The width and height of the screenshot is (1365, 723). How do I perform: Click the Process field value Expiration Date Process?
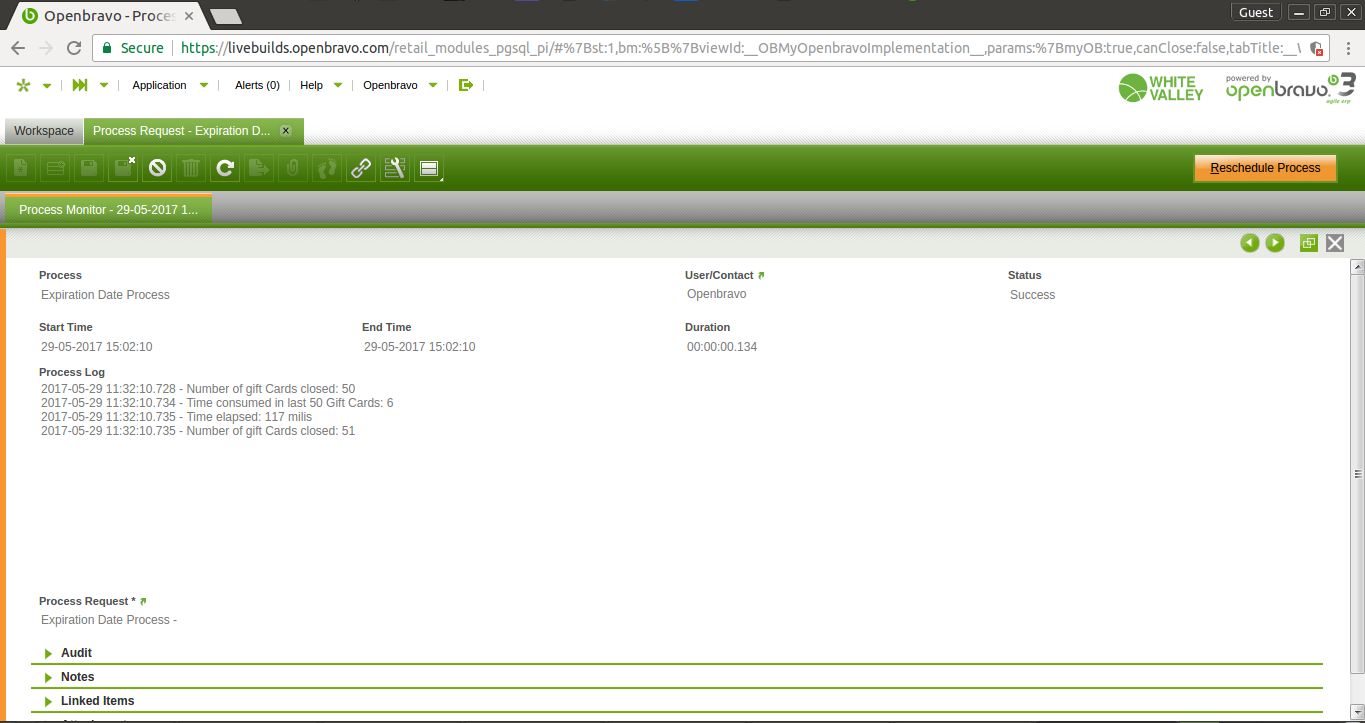(x=105, y=295)
